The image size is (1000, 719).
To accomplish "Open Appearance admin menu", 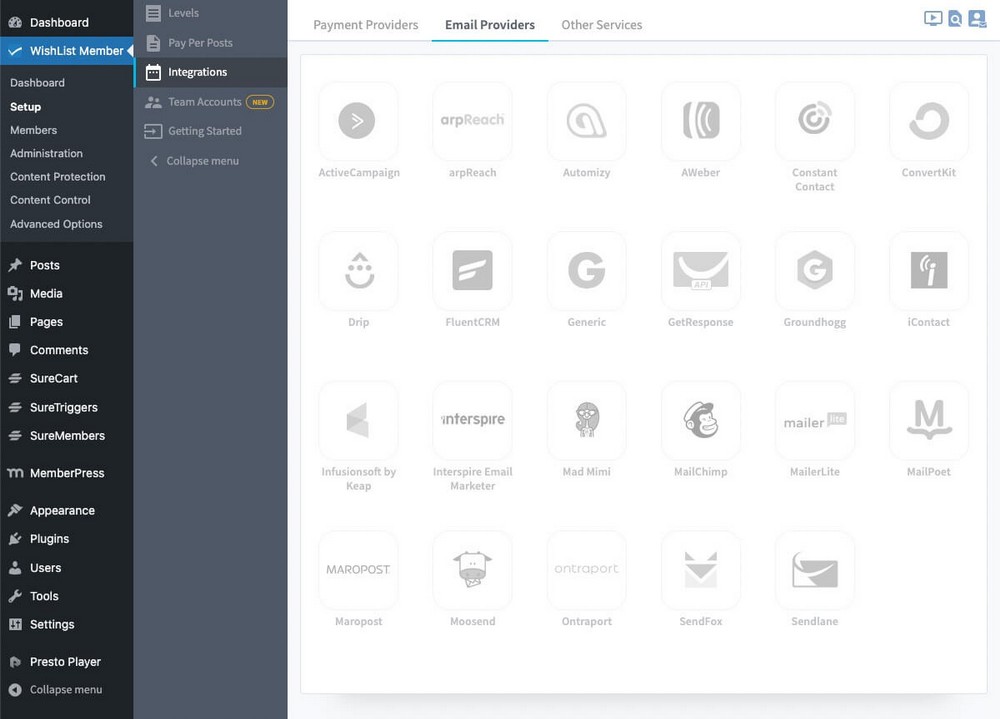I will [x=66, y=510].
